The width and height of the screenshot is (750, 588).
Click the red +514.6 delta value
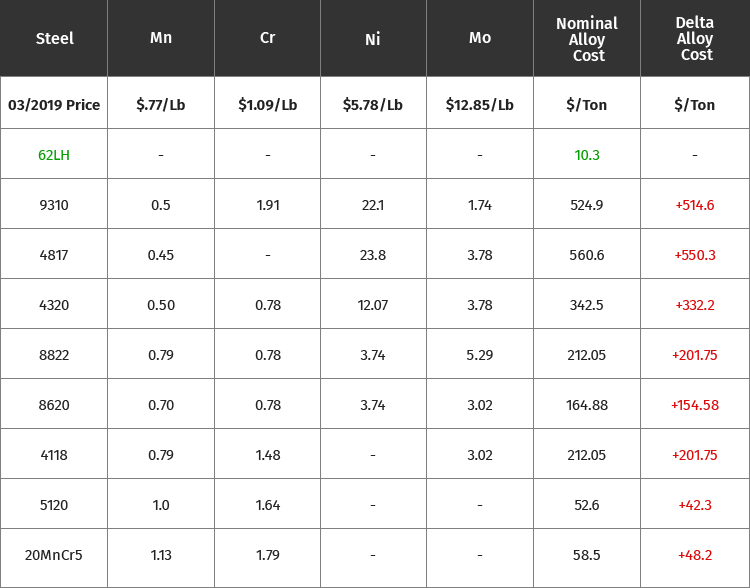(695, 205)
